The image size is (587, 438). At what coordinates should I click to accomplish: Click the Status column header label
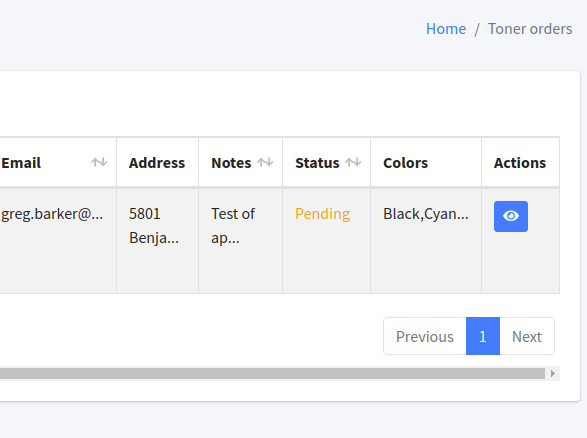point(317,163)
